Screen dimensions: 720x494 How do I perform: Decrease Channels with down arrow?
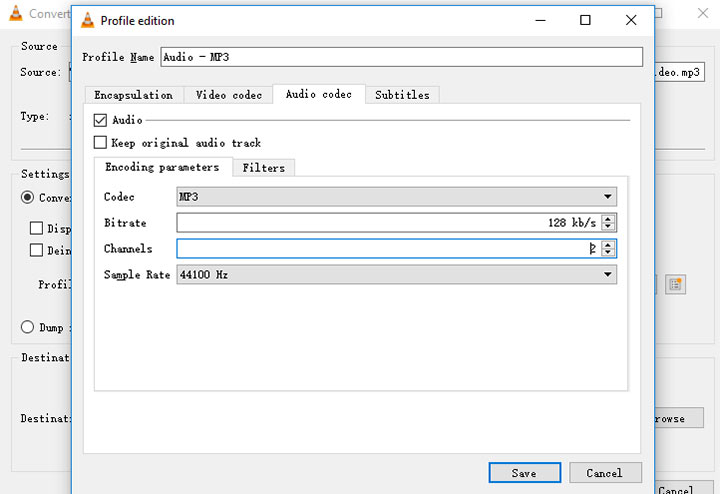click(608, 253)
